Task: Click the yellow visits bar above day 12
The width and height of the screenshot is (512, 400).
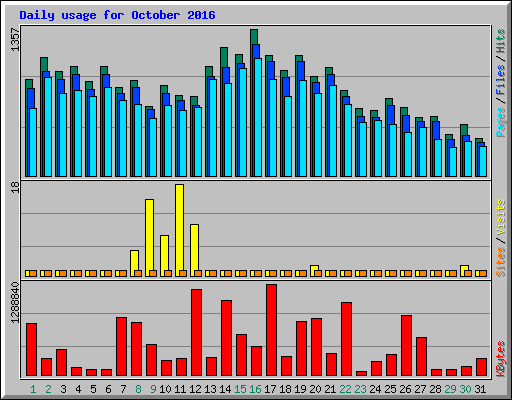Action: (194, 250)
